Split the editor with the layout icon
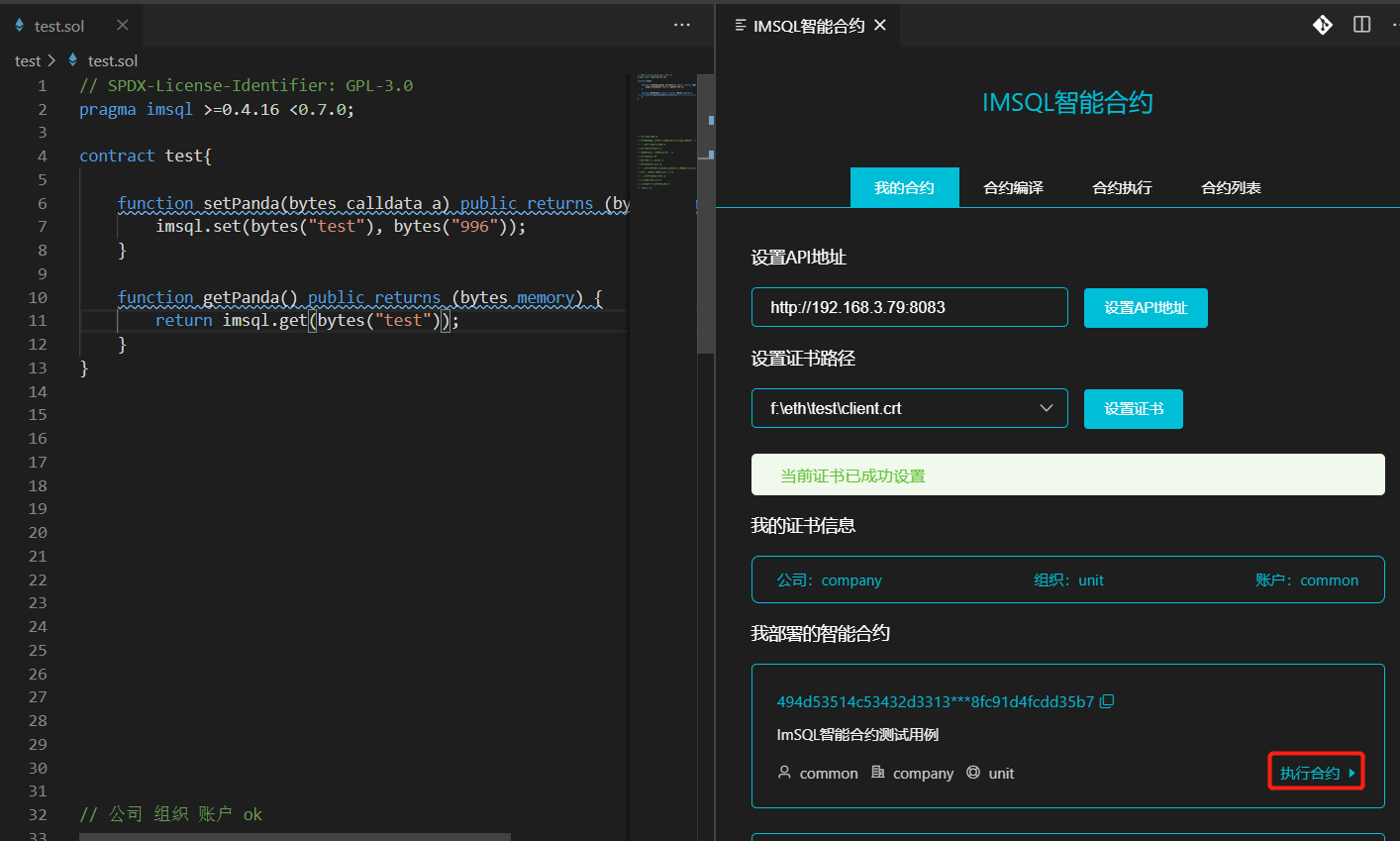 [x=1362, y=25]
